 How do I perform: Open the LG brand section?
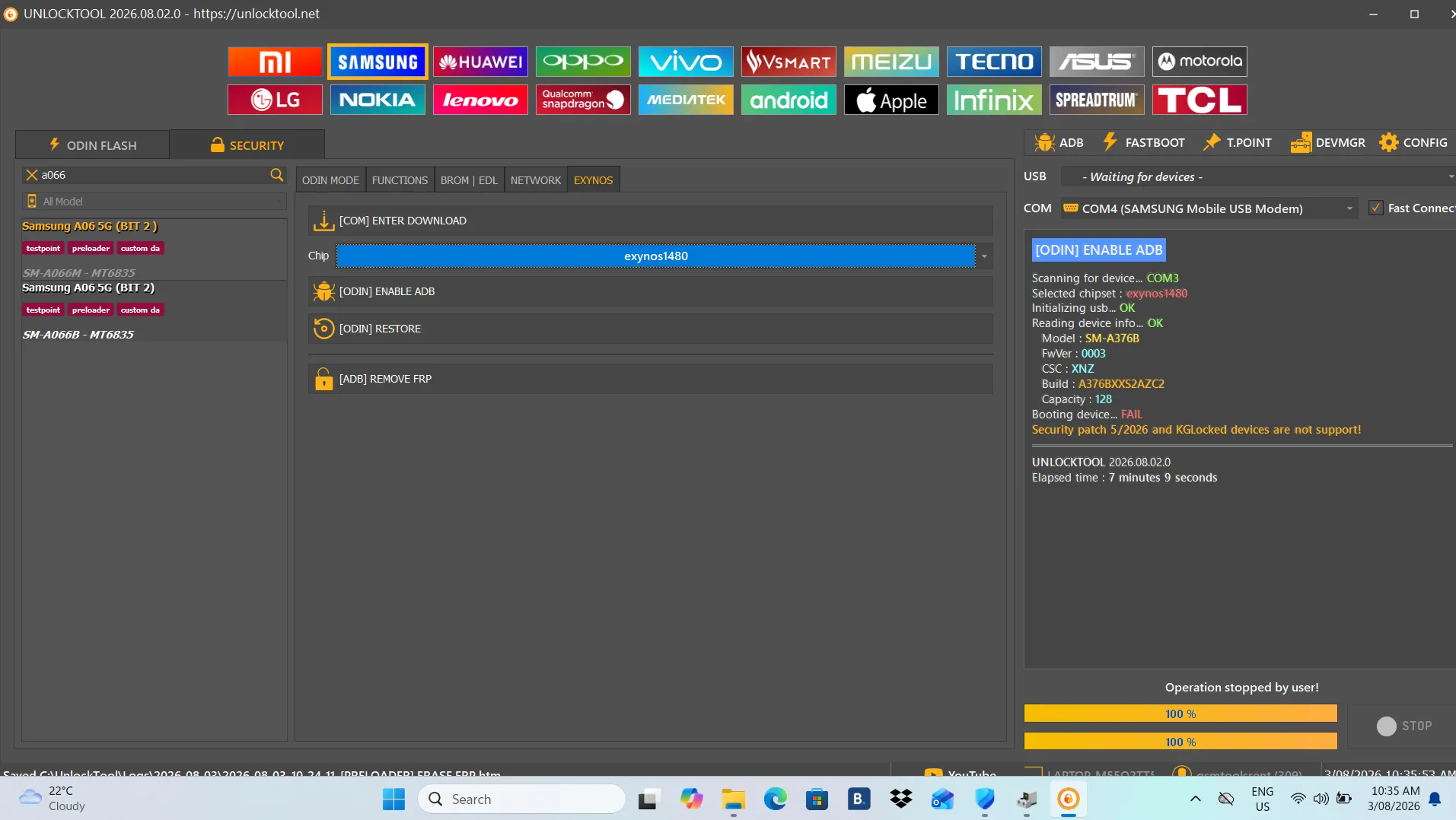click(275, 100)
